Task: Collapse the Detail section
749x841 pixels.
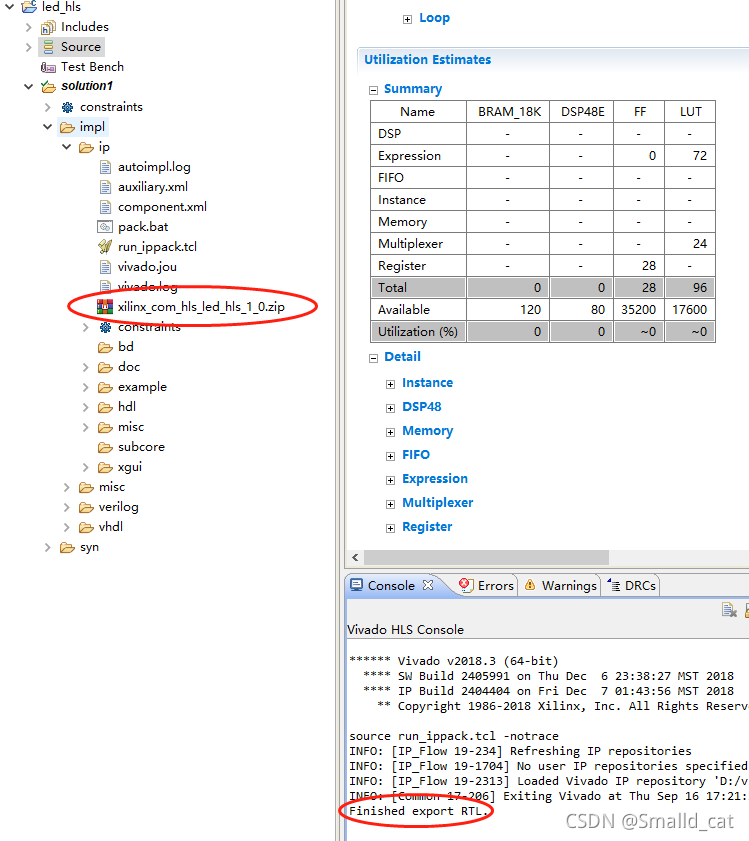Action: tap(373, 358)
